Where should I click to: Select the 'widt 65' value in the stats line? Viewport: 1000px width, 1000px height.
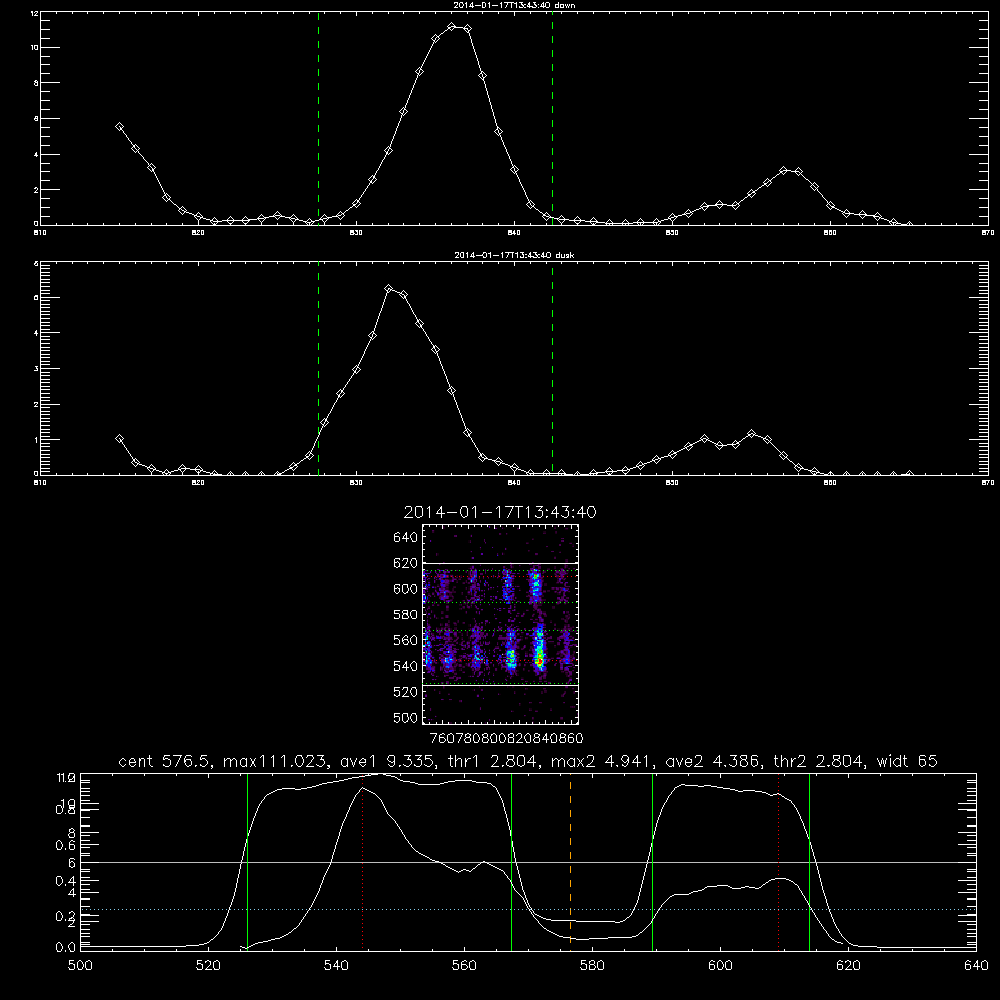tap(907, 761)
